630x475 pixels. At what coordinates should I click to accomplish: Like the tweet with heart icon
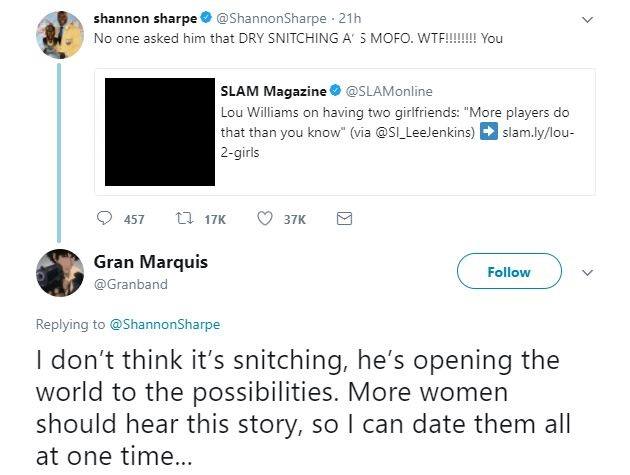pyautogui.click(x=265, y=218)
